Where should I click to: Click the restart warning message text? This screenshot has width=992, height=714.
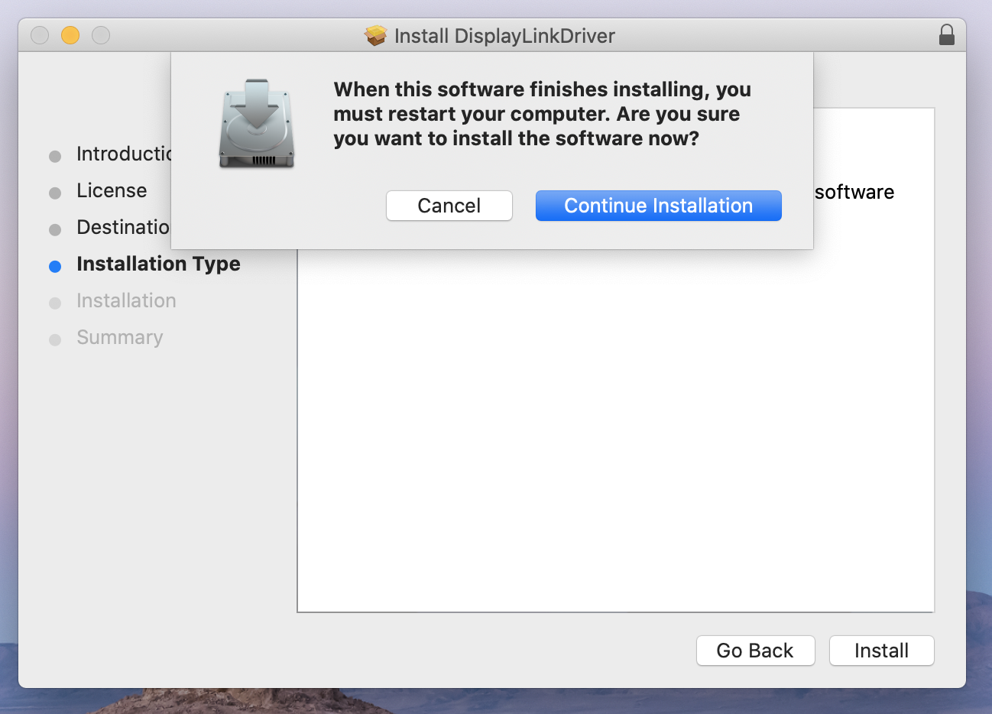pyautogui.click(x=542, y=114)
